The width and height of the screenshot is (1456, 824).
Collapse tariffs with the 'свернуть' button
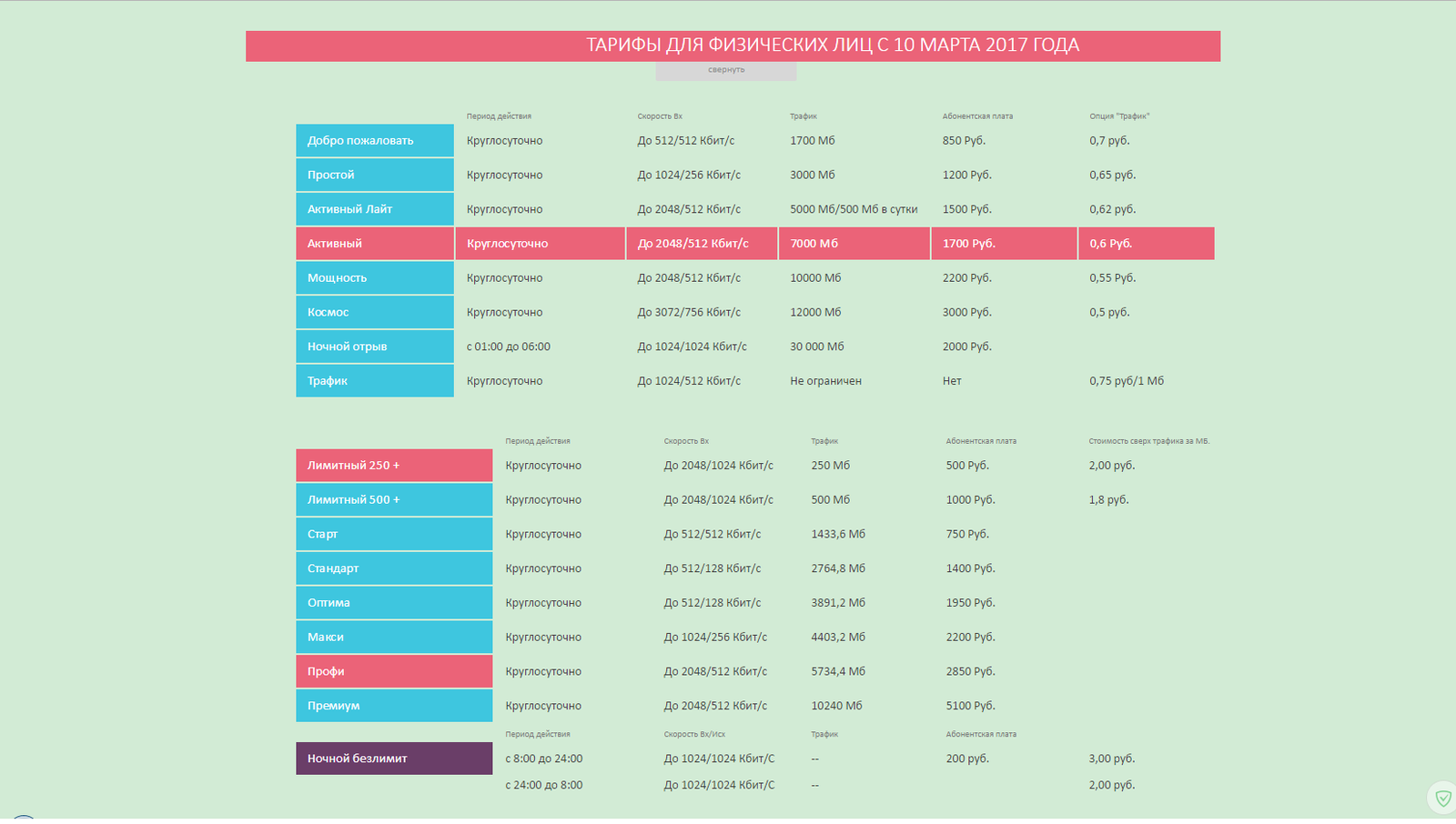726,70
